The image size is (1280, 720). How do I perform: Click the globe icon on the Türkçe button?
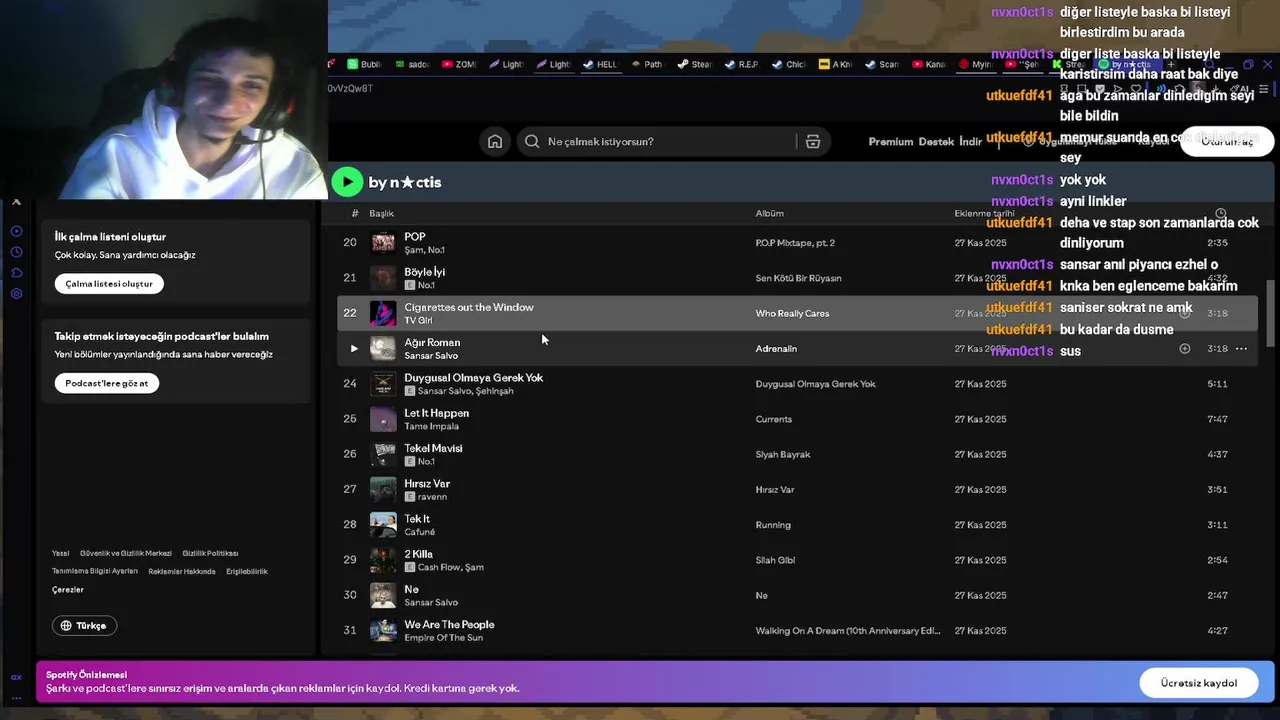tap(66, 626)
